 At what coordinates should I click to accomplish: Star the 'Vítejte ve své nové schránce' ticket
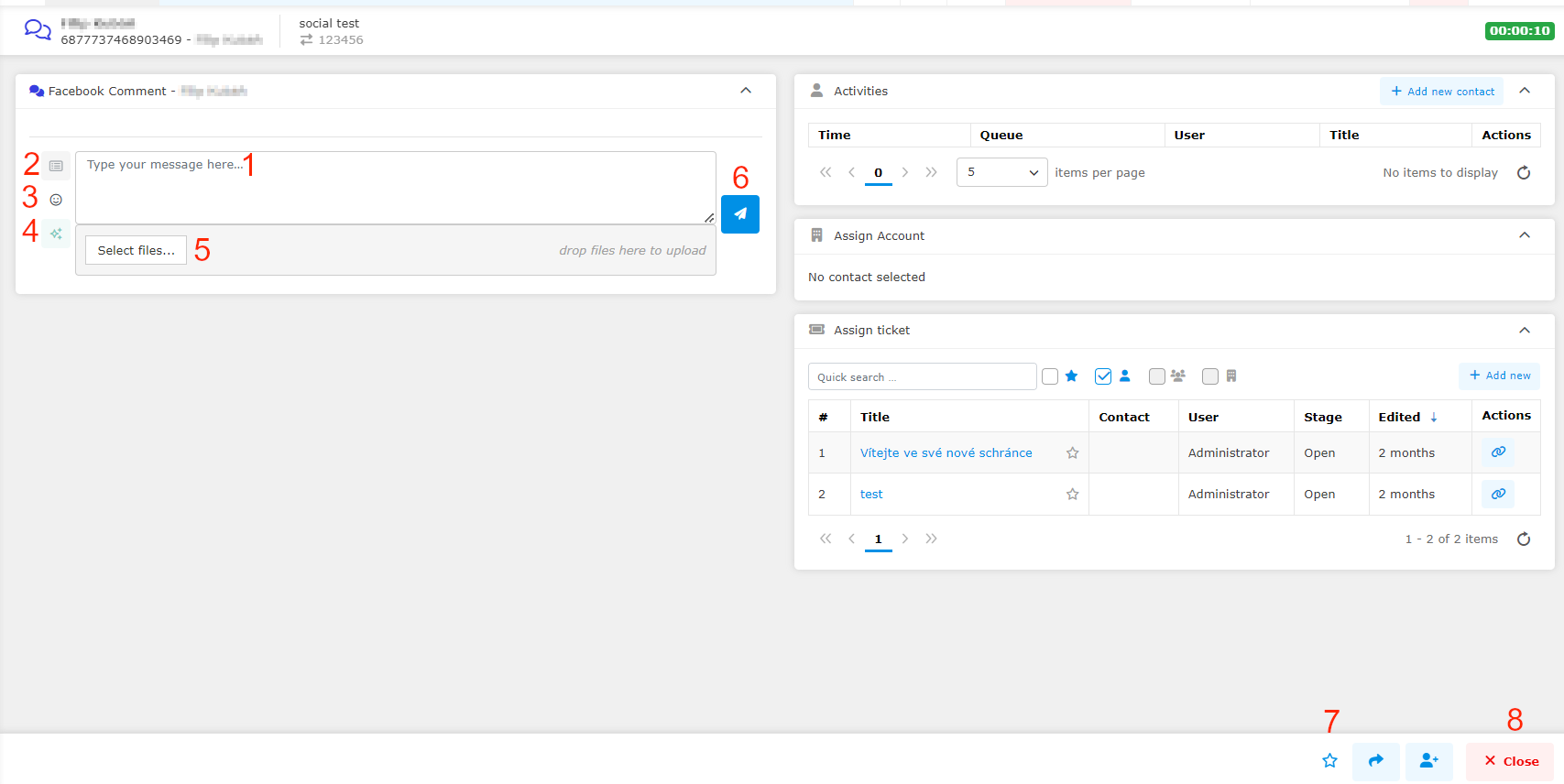pos(1072,452)
